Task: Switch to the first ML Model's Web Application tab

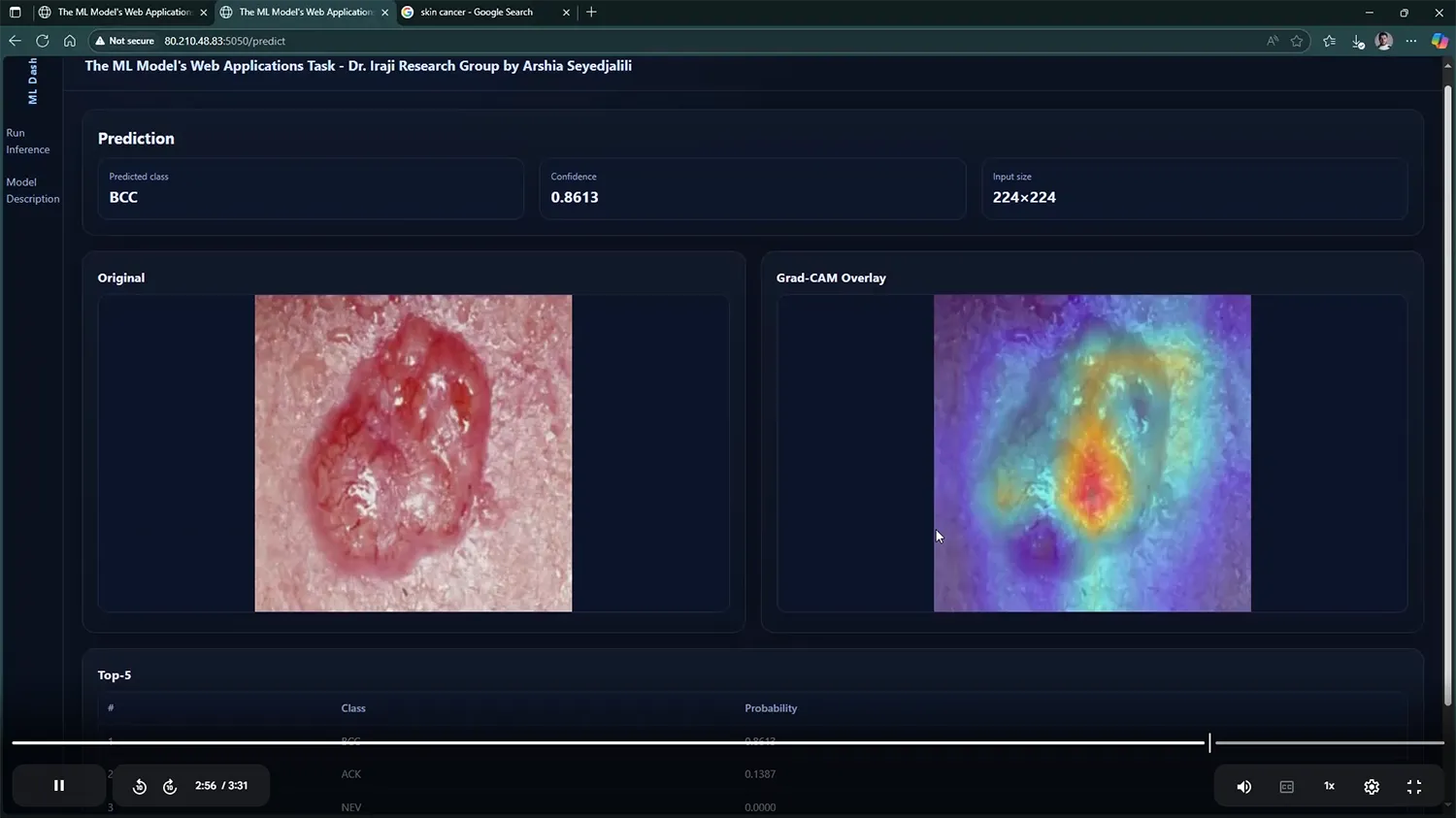Action: coord(123,12)
